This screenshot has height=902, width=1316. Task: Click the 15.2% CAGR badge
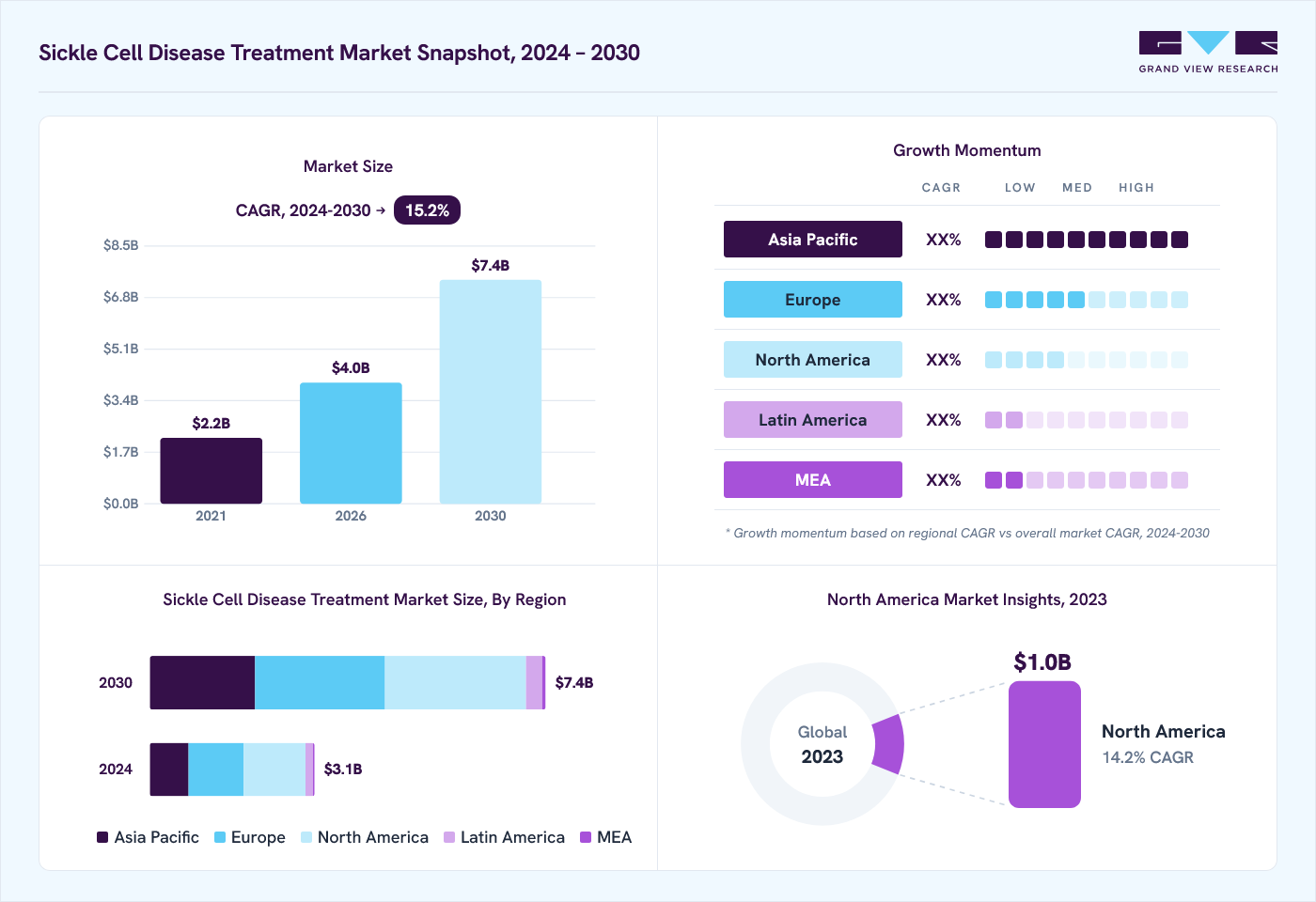(427, 210)
